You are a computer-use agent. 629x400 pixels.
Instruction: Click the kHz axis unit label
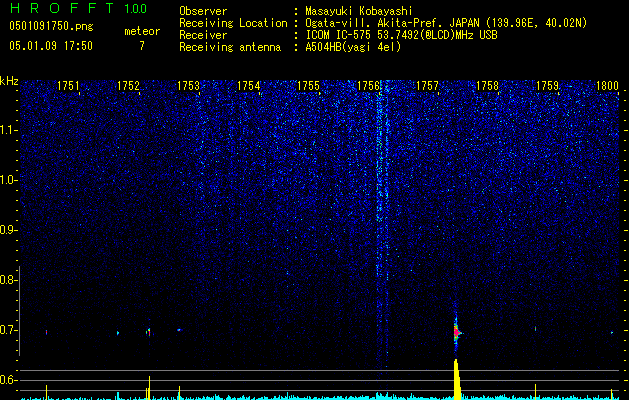tap(9, 81)
